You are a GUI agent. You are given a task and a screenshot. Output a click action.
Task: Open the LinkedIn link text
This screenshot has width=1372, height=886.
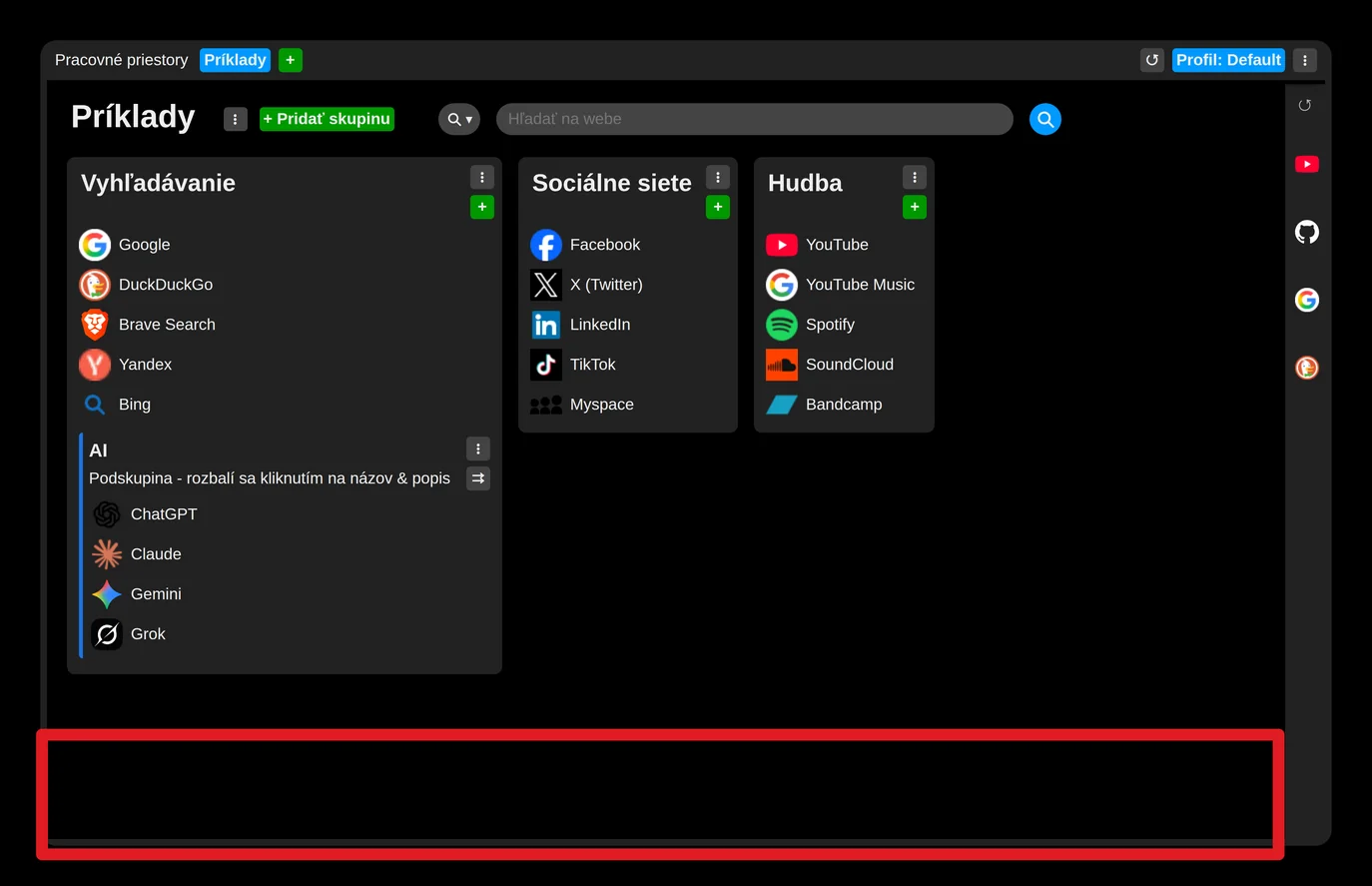point(600,325)
